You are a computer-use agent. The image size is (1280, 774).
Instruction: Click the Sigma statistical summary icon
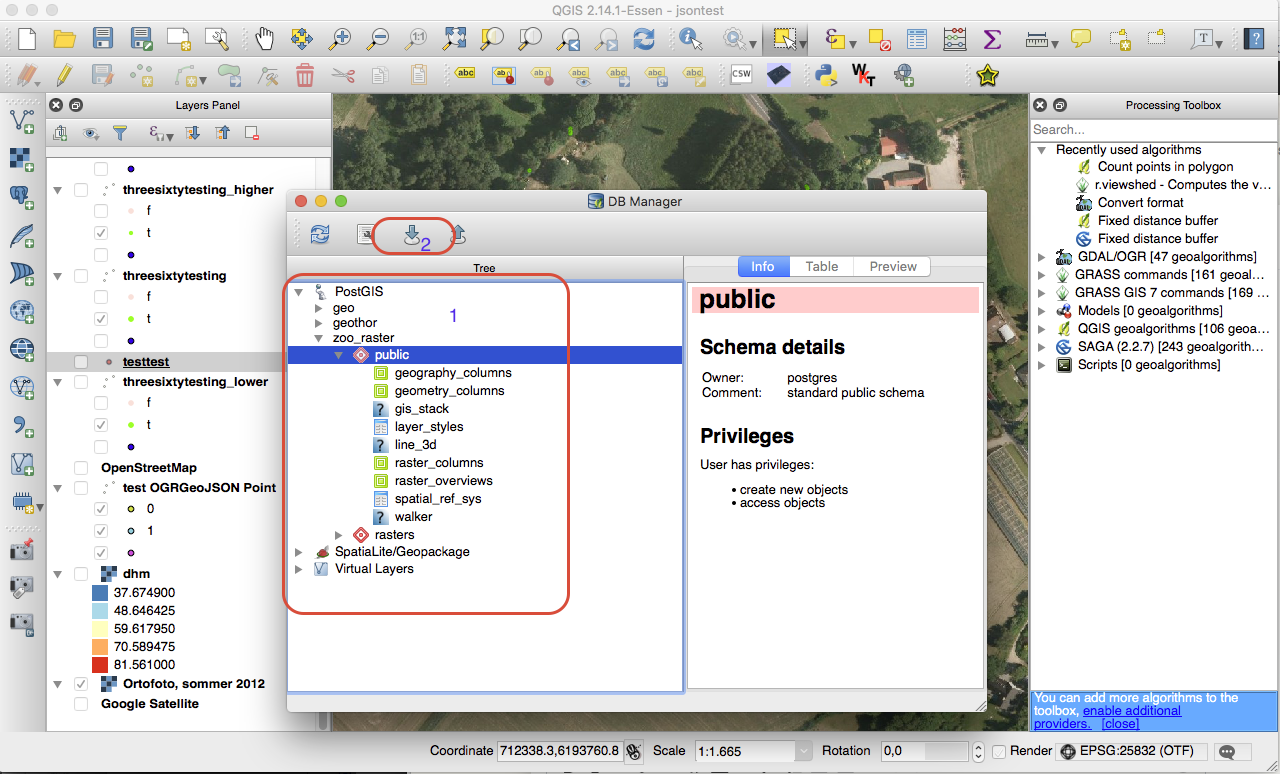pyautogui.click(x=992, y=39)
